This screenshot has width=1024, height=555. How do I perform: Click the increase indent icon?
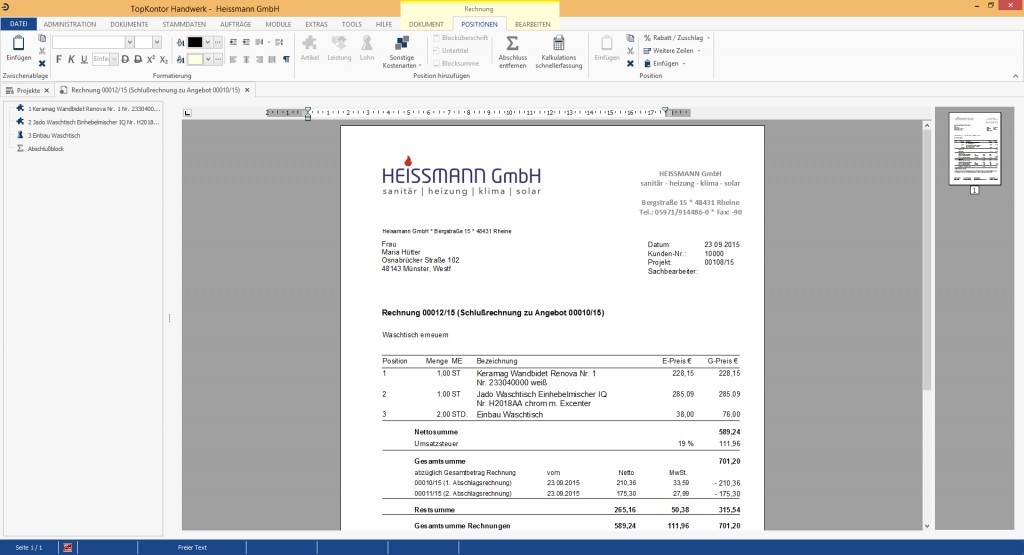tap(246, 42)
